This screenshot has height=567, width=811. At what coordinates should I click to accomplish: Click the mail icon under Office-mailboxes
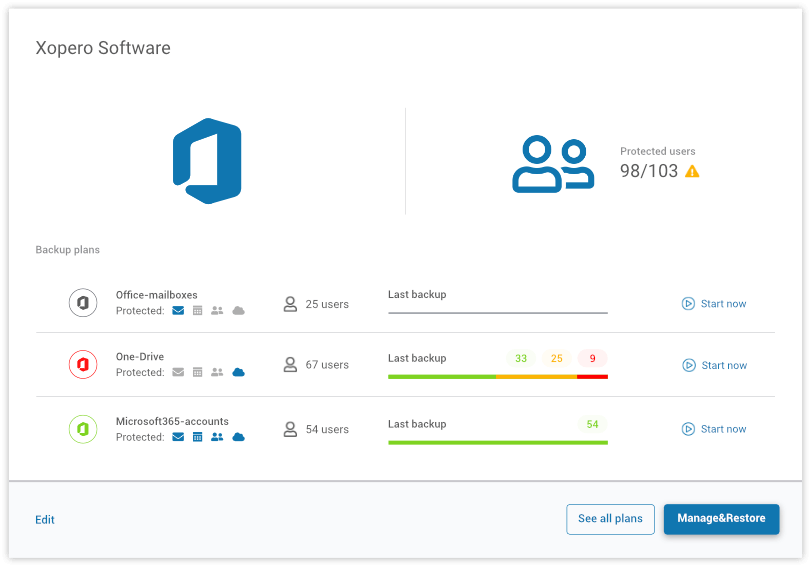[178, 311]
